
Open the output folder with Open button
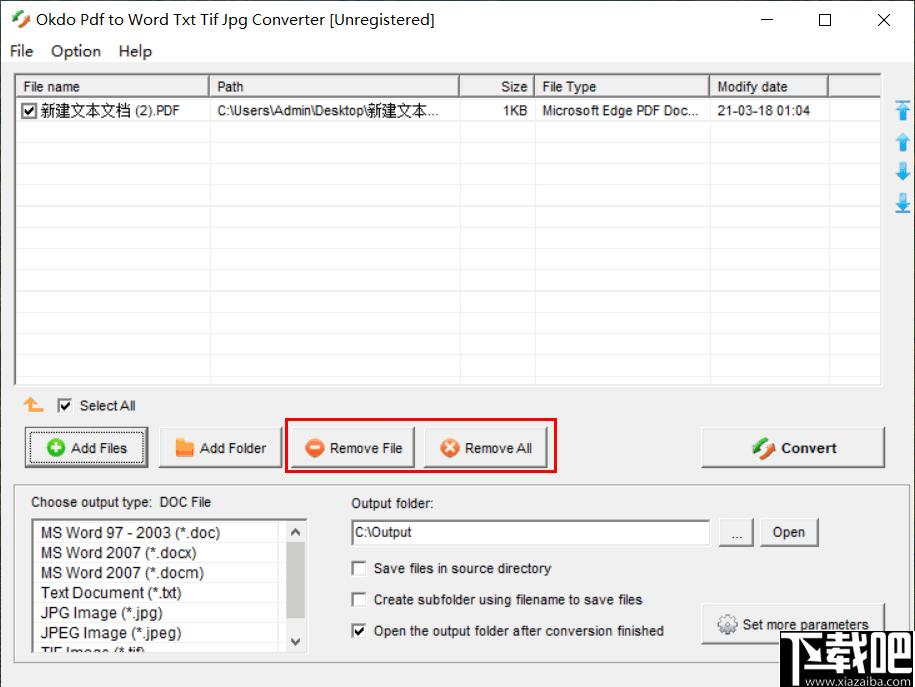(789, 532)
